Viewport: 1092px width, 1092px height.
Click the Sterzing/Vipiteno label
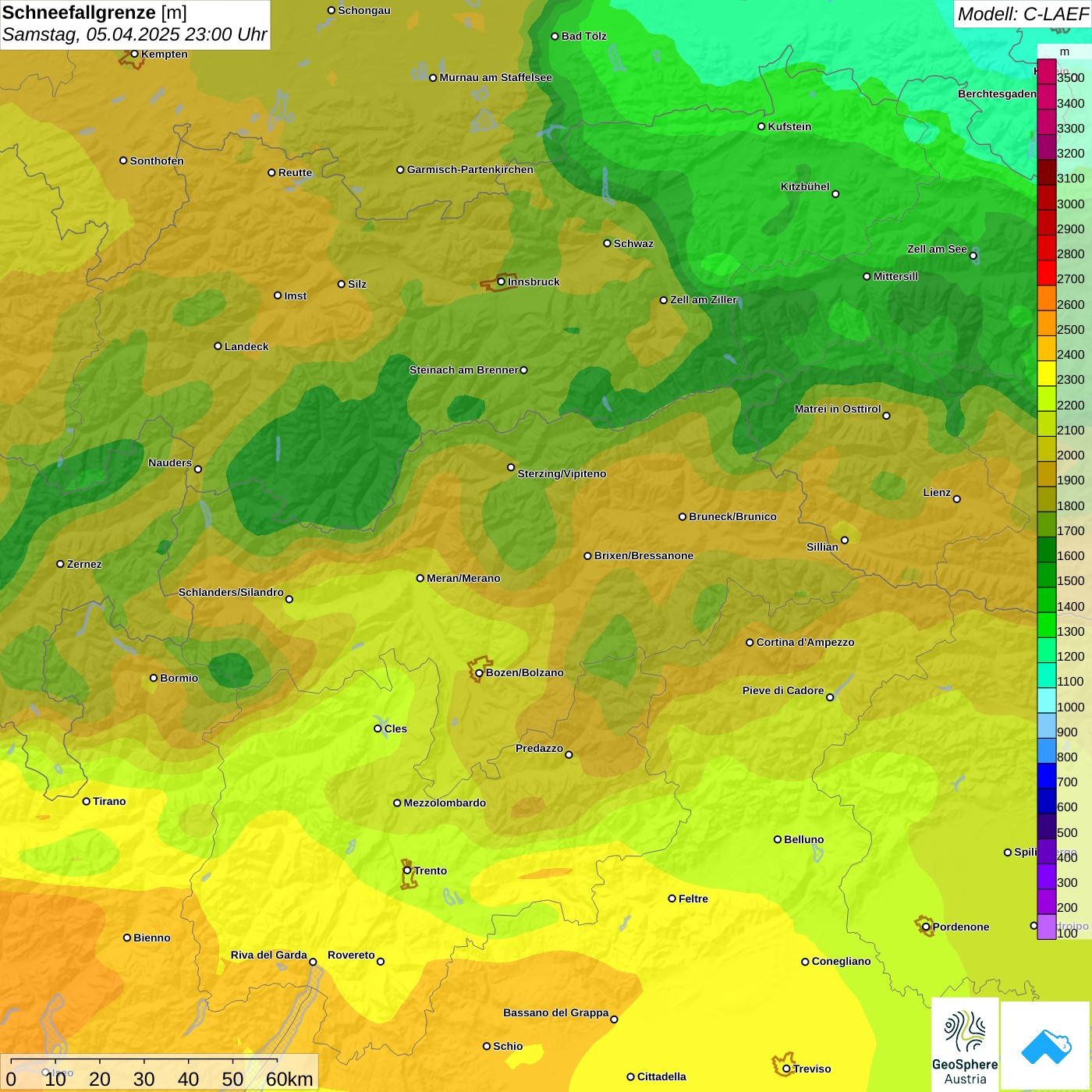click(562, 473)
